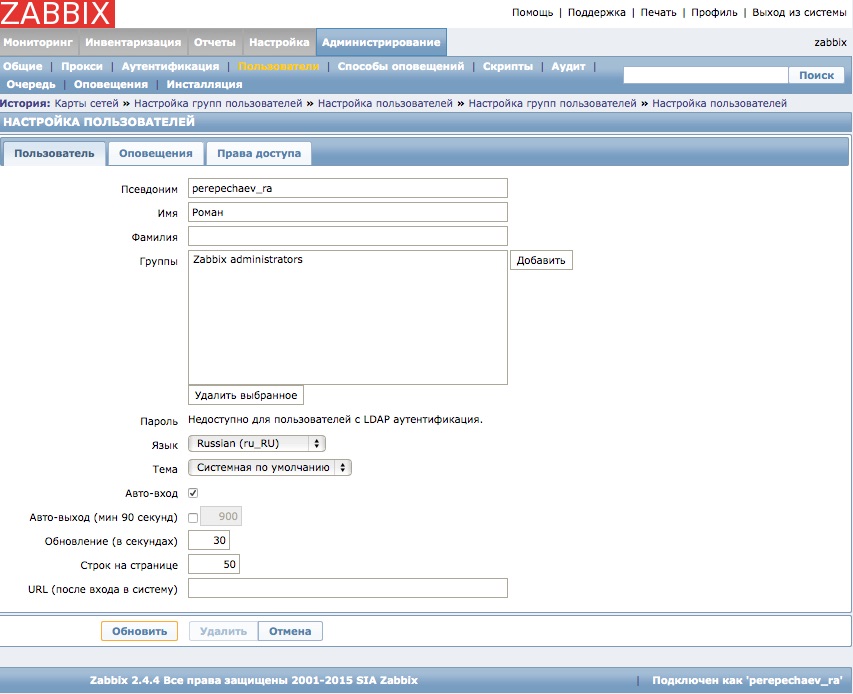Image resolution: width=853 pixels, height=694 pixels.
Task: Go to the Настройка menu
Action: (x=279, y=42)
